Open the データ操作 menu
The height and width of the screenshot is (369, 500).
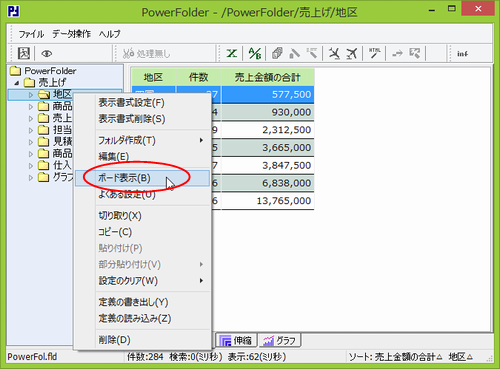[71, 34]
